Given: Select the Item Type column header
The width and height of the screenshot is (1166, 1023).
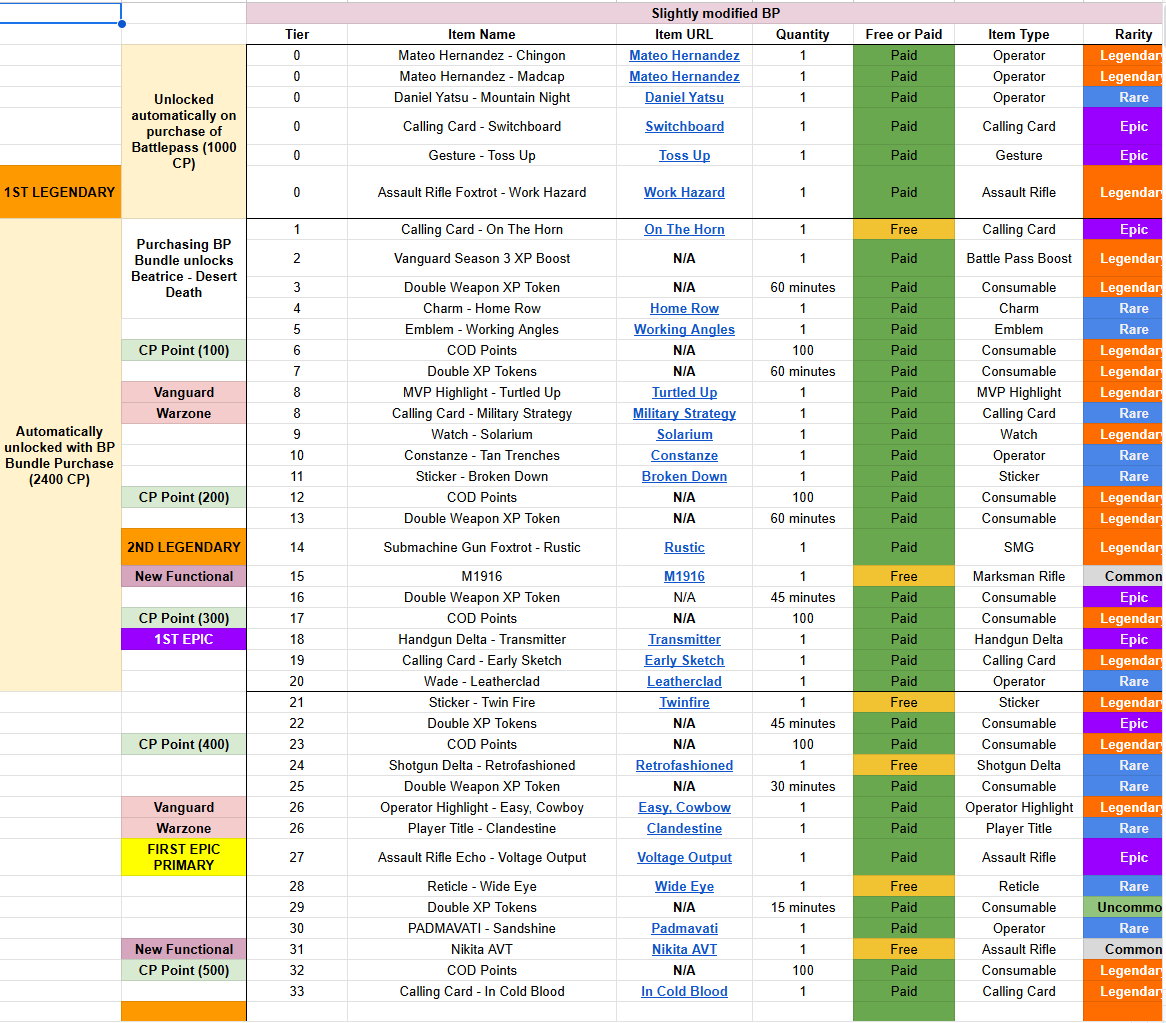Looking at the screenshot, I should 1019,34.
